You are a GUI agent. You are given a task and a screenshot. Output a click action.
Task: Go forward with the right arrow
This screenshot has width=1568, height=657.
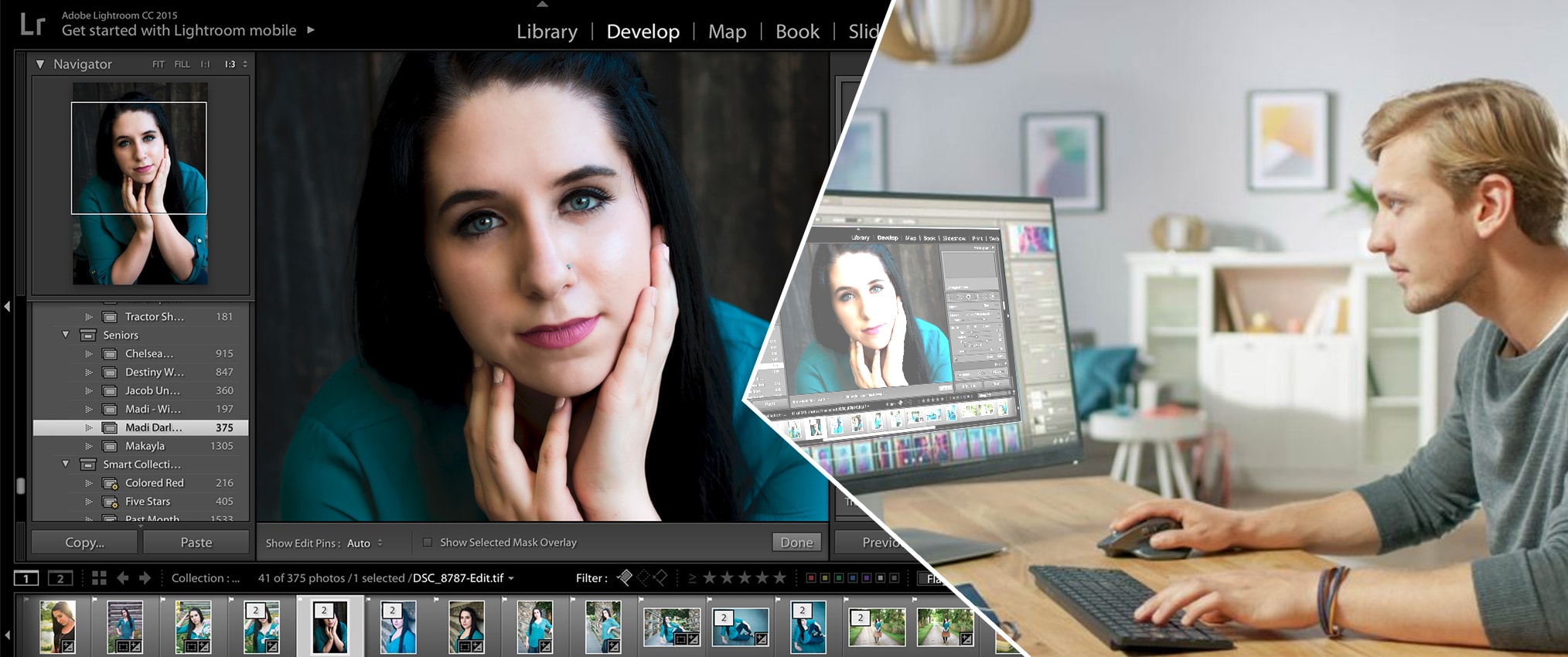pyautogui.click(x=145, y=578)
